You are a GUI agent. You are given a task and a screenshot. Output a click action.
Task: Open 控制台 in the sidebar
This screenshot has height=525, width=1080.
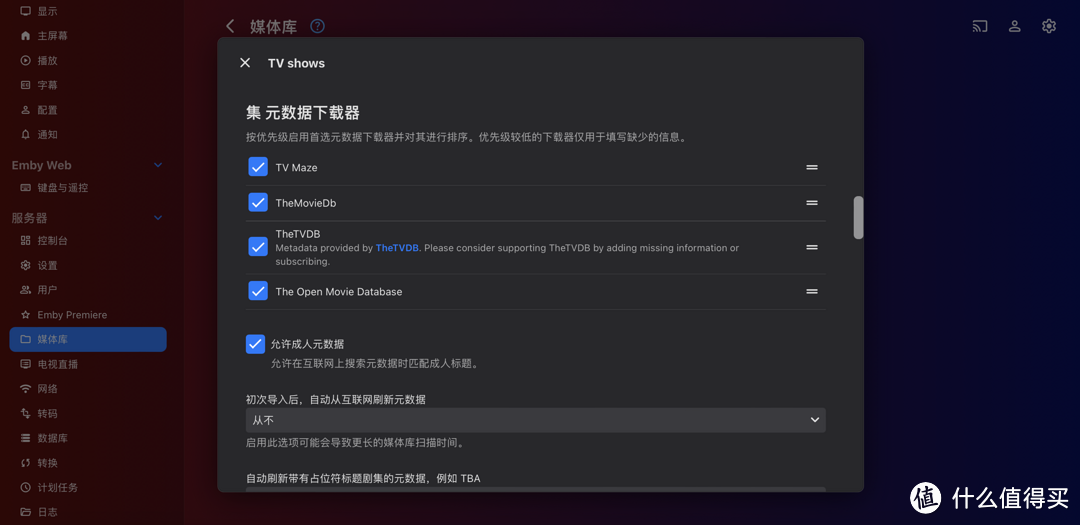[52, 240]
